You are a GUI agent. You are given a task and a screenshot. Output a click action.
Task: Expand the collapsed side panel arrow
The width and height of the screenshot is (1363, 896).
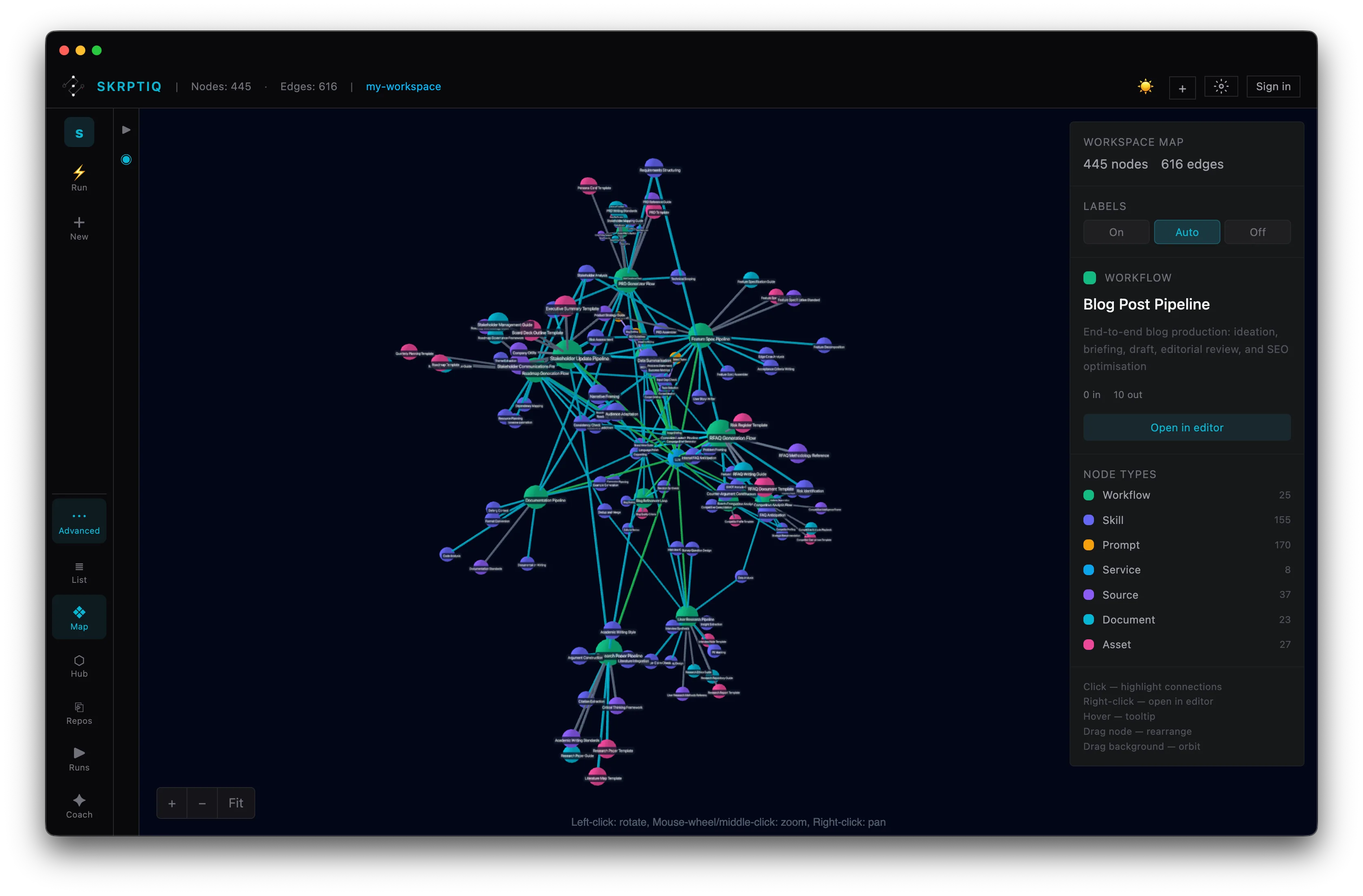coord(126,130)
